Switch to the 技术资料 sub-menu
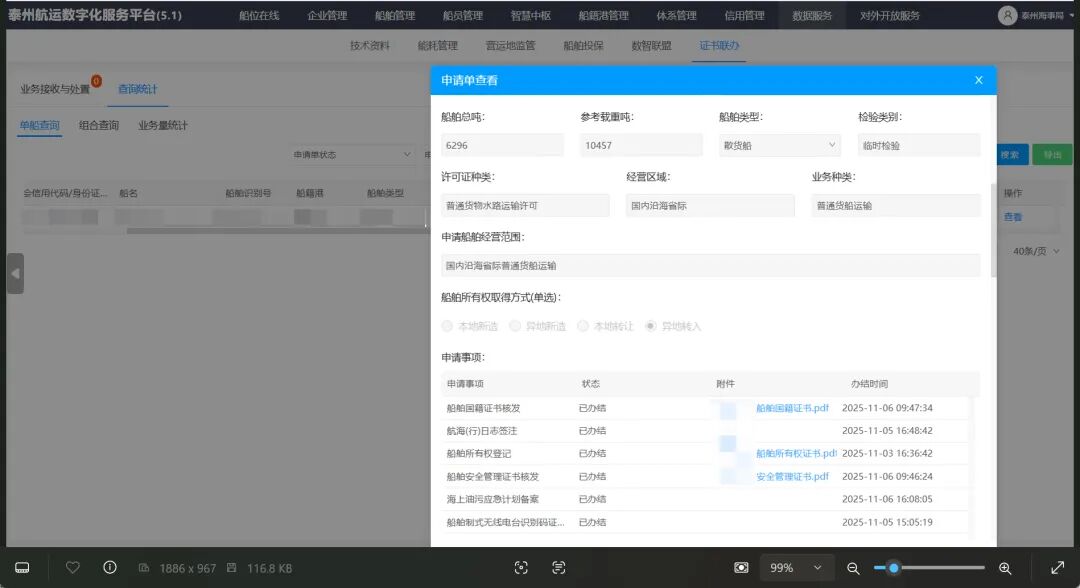 pos(370,45)
